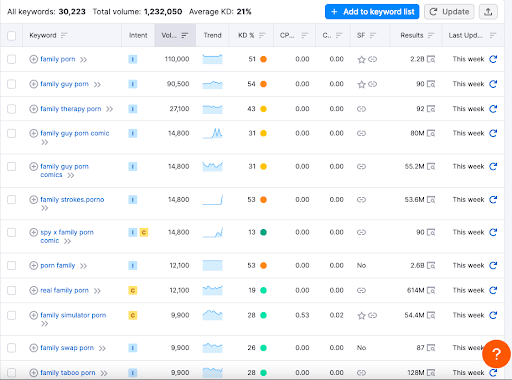
Task: Click the Update button
Action: pos(449,12)
